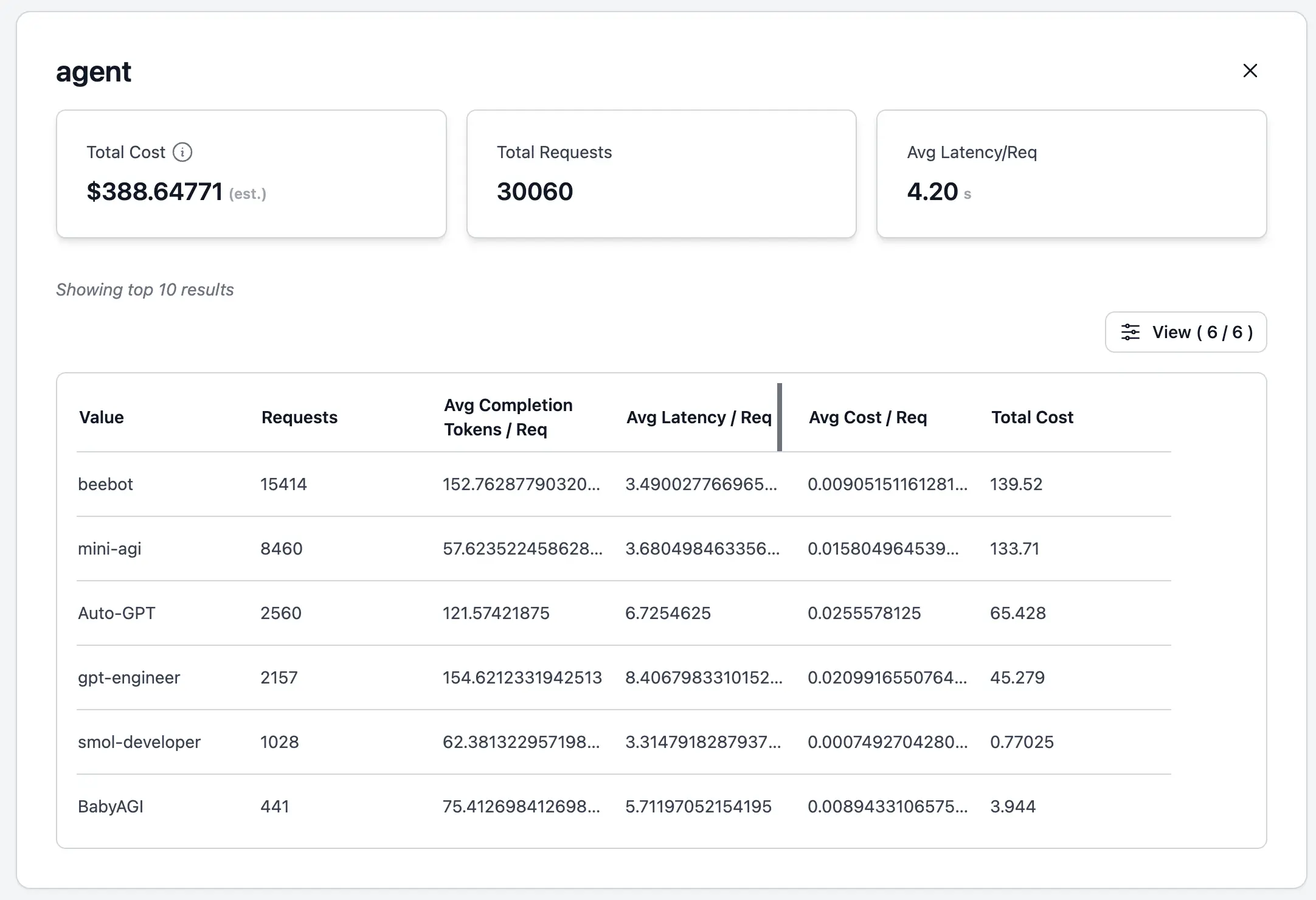1316x900 pixels.
Task: Select the gpt-engineer row value
Action: [x=129, y=677]
